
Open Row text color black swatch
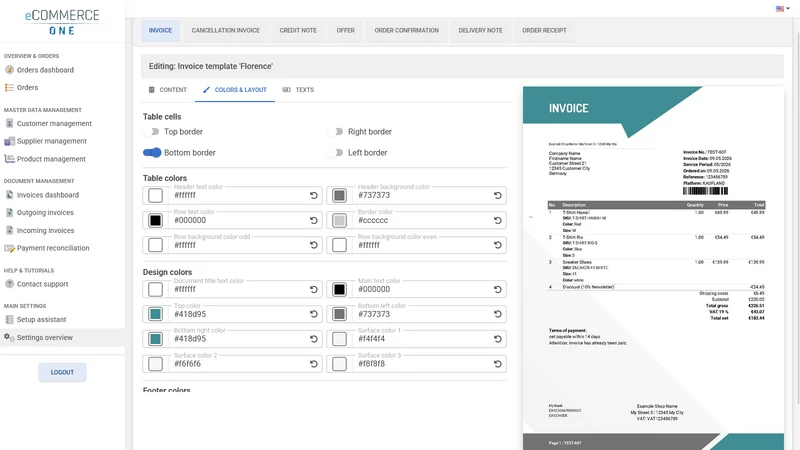click(155, 220)
